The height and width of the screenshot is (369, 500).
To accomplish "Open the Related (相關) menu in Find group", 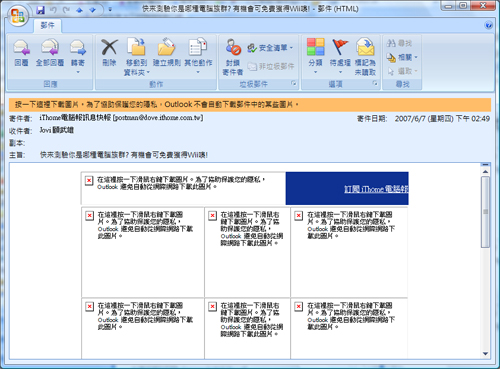I will (x=402, y=57).
